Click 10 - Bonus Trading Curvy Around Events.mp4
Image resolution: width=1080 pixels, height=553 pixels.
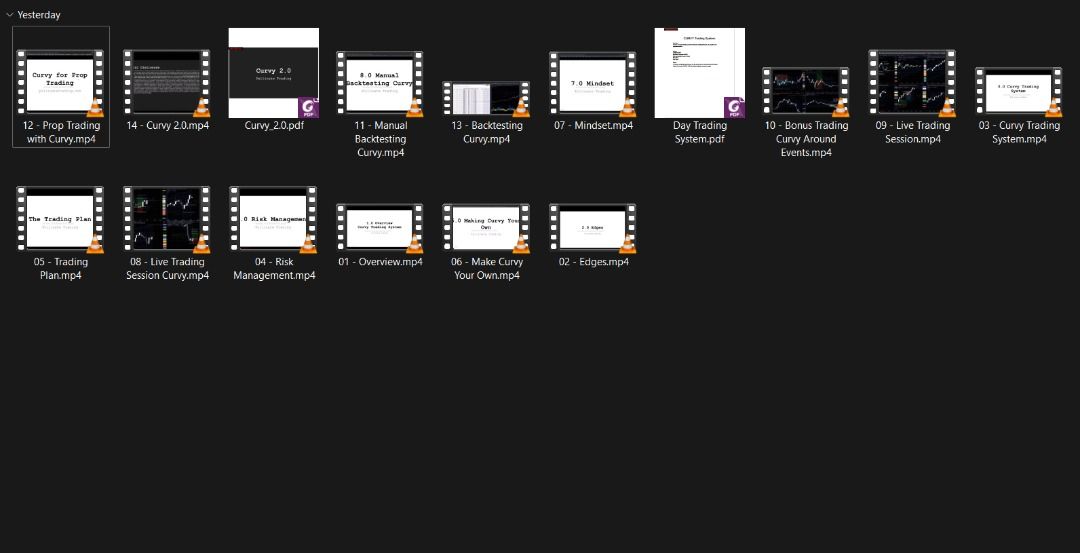[806, 92]
